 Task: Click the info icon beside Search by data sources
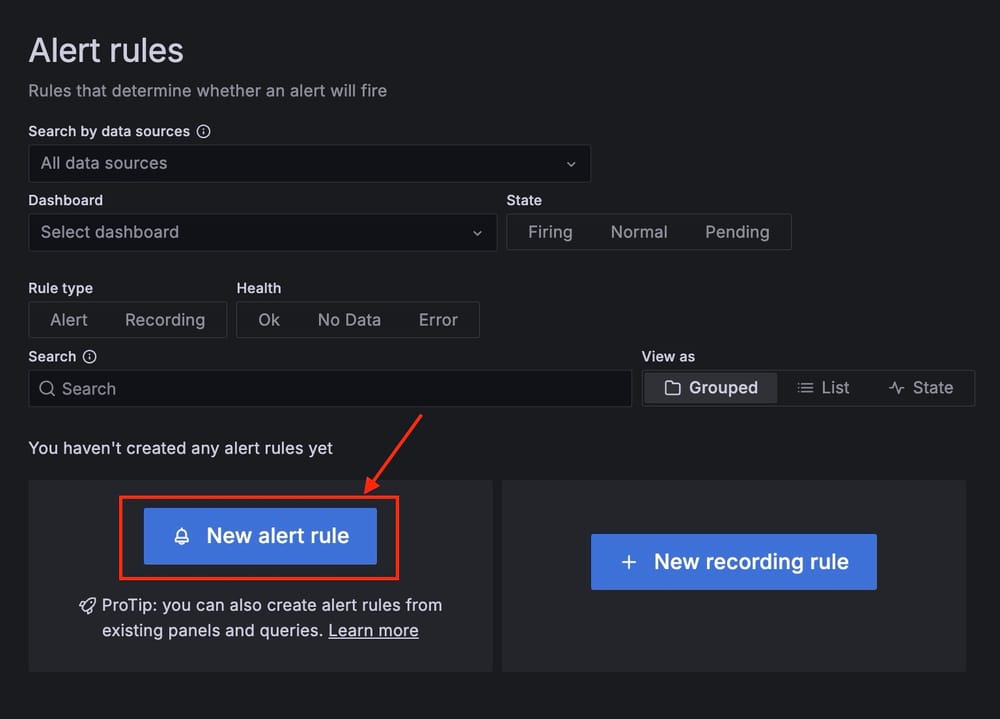pos(205,131)
